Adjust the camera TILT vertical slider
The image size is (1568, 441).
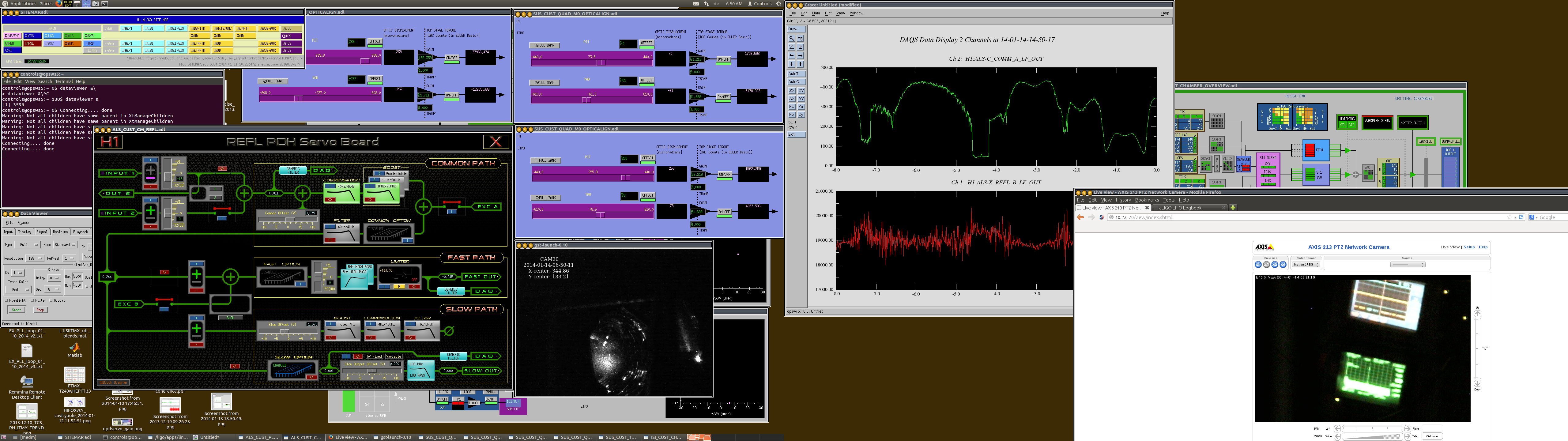tap(1477, 349)
